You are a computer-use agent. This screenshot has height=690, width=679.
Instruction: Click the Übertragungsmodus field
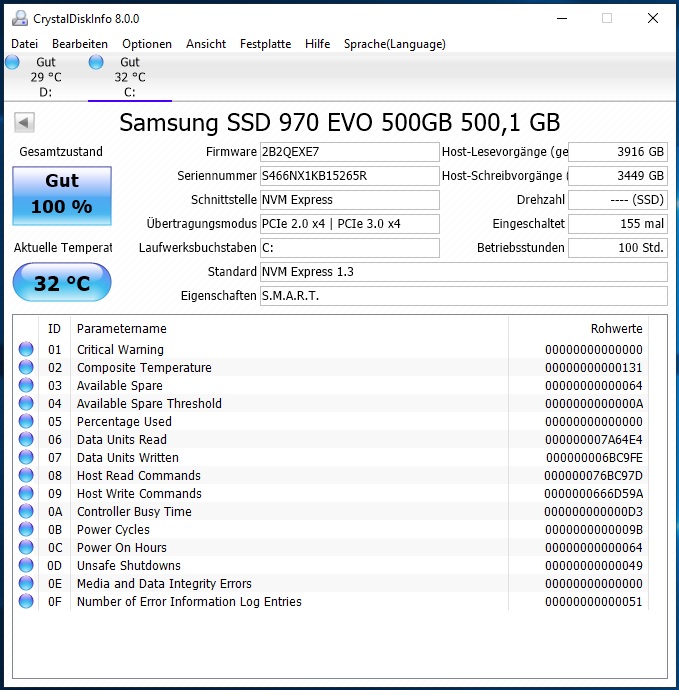click(350, 224)
